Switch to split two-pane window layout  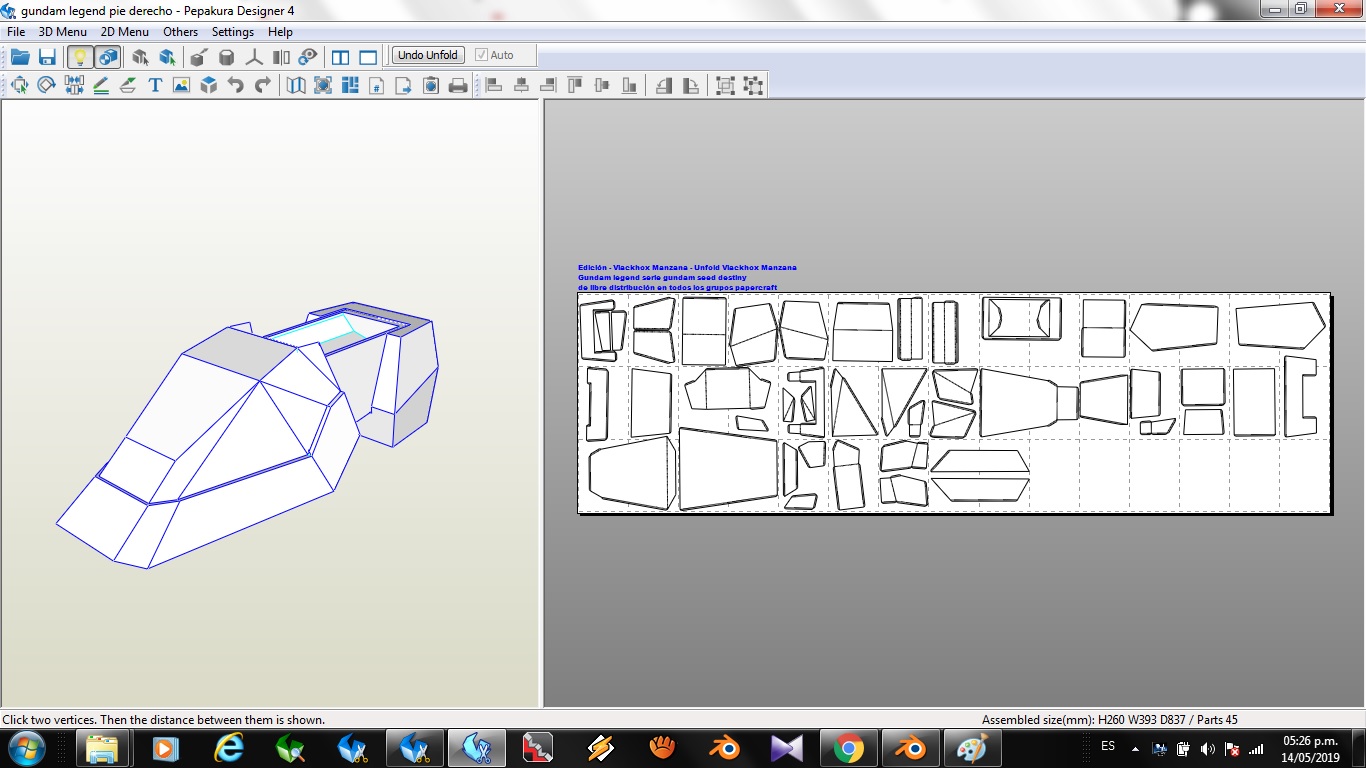(x=340, y=56)
